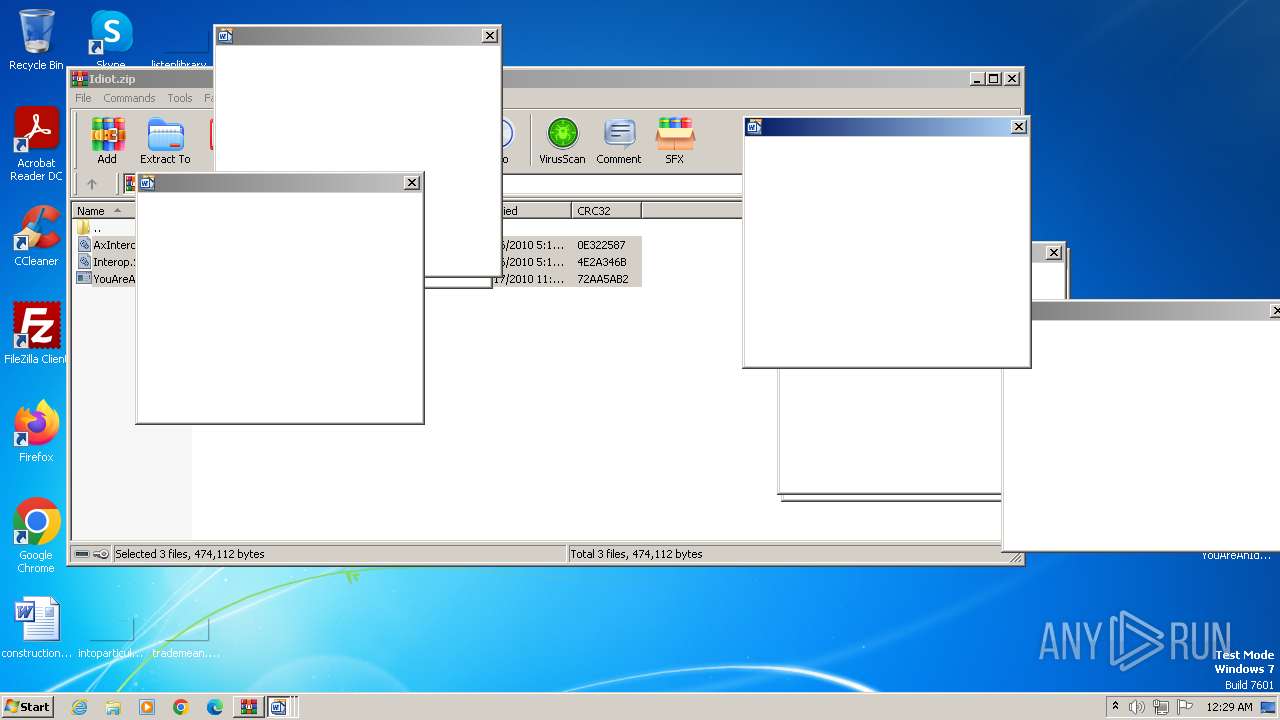Open the Commands menu in WinRAR
The height and width of the screenshot is (720, 1280).
point(129,98)
